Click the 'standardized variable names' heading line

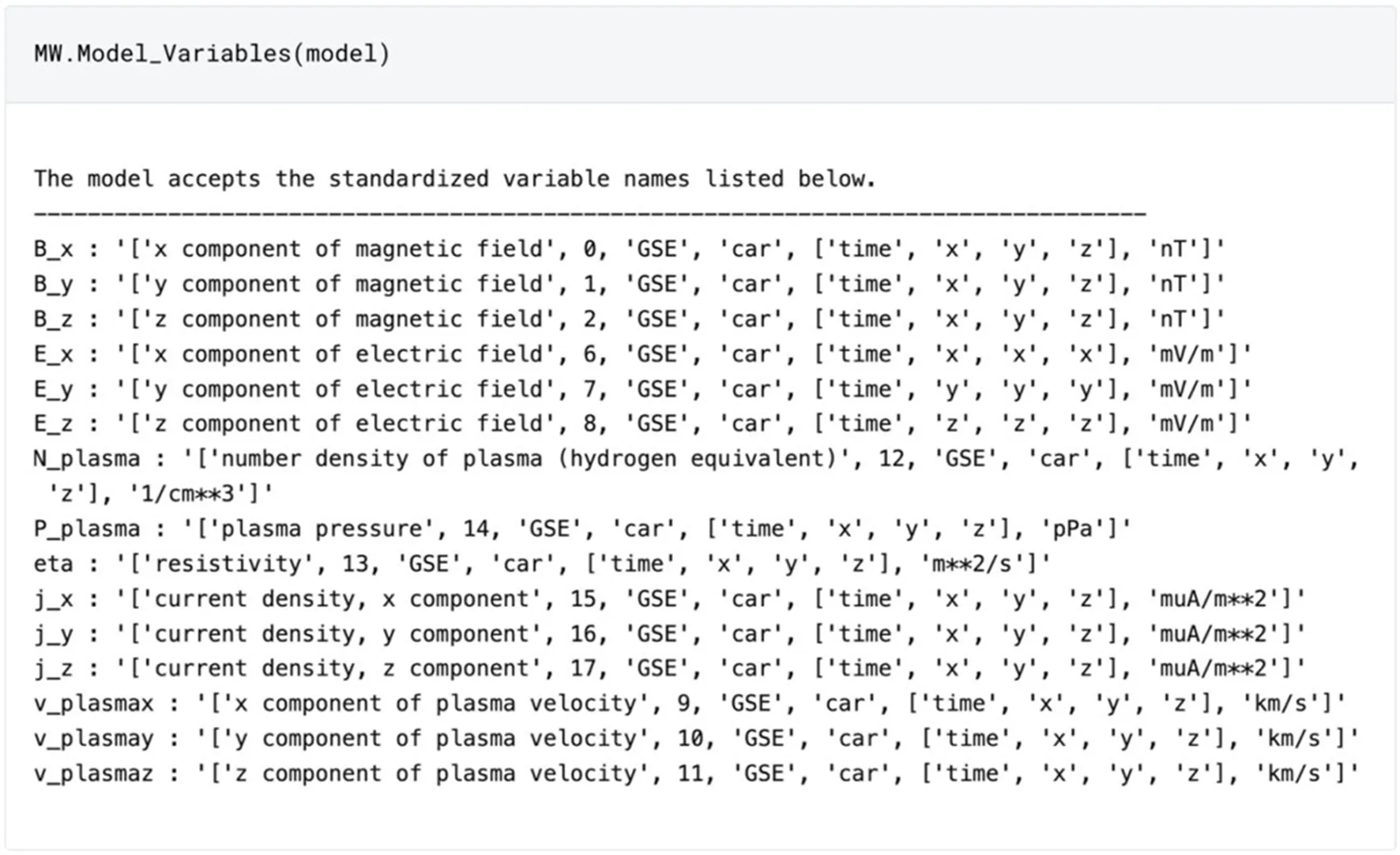(454, 179)
